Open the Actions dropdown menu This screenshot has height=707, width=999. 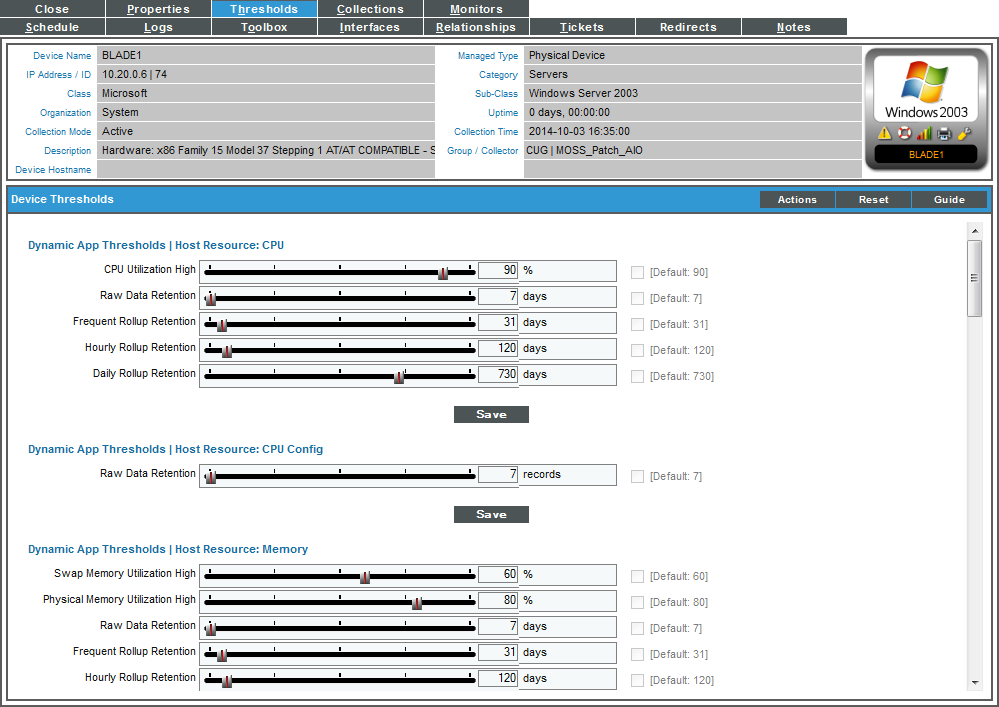(x=796, y=199)
